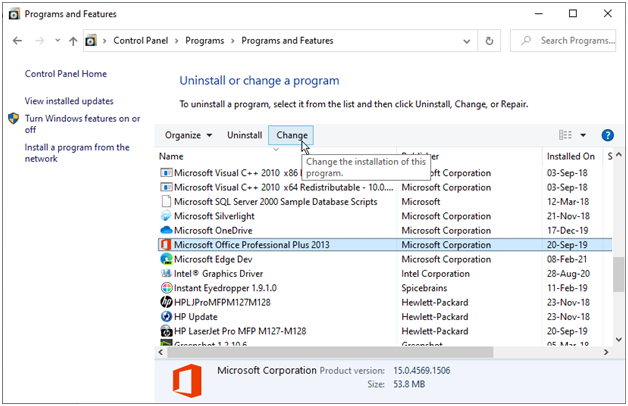Click the Search Programs input field
Image resolution: width=628 pixels, height=406 pixels.
tap(563, 40)
